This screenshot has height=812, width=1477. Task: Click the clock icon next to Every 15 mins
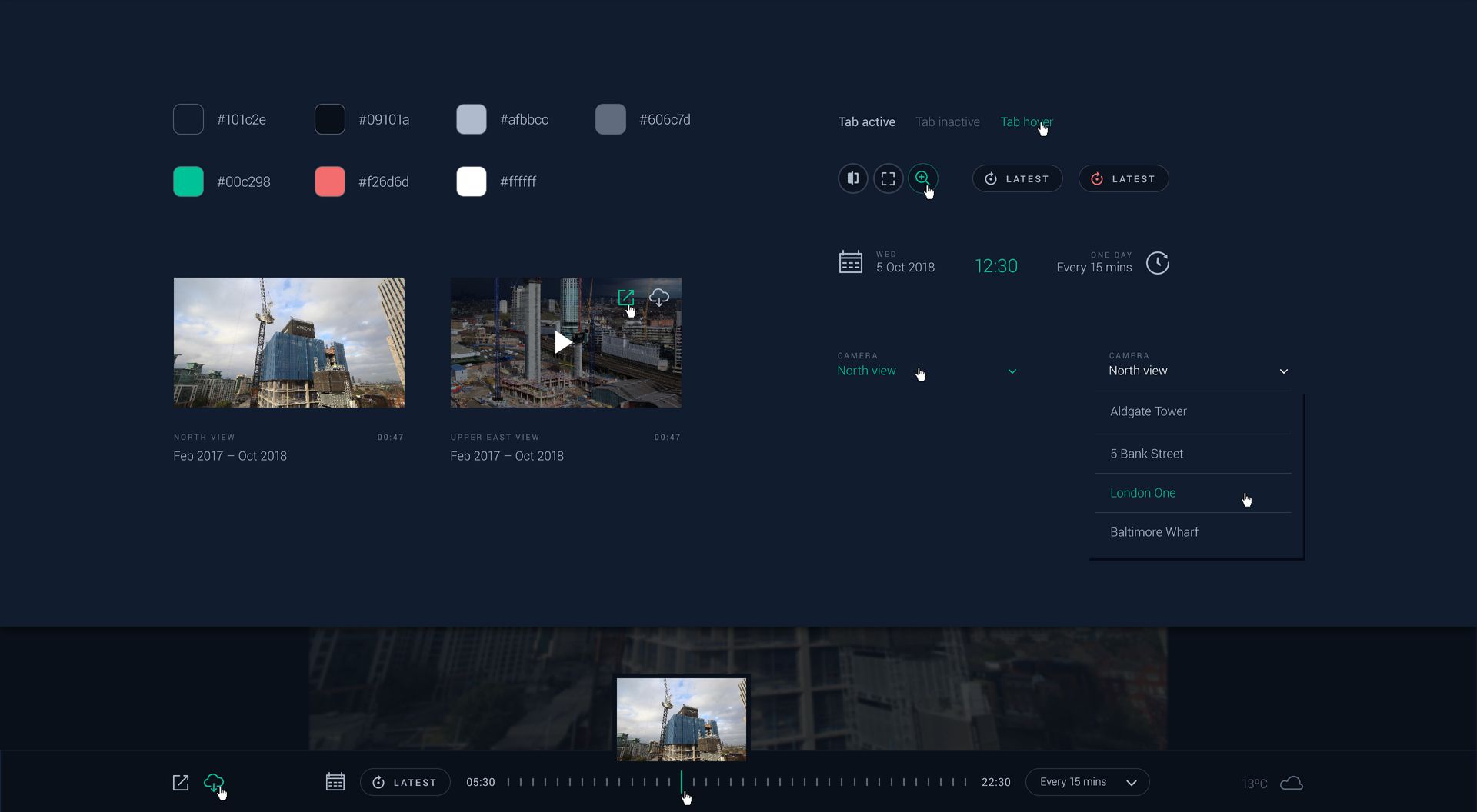tap(1157, 263)
